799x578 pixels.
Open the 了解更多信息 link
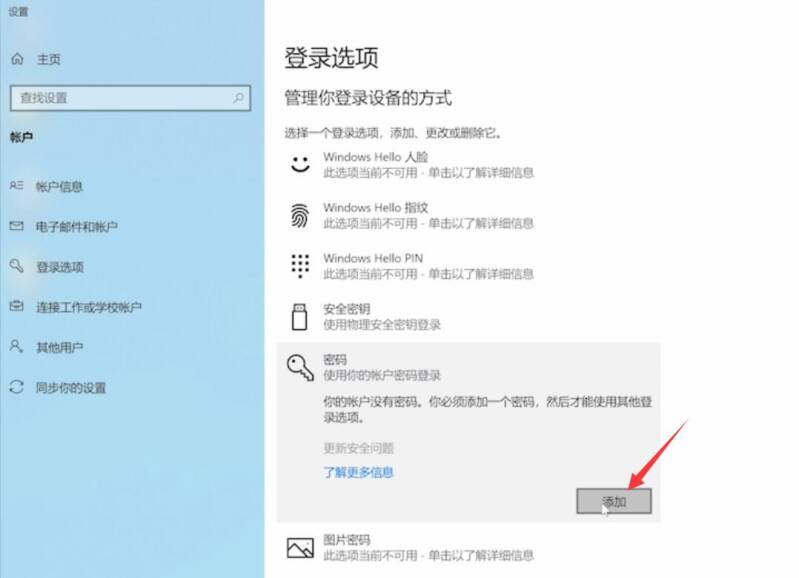pyautogui.click(x=358, y=472)
